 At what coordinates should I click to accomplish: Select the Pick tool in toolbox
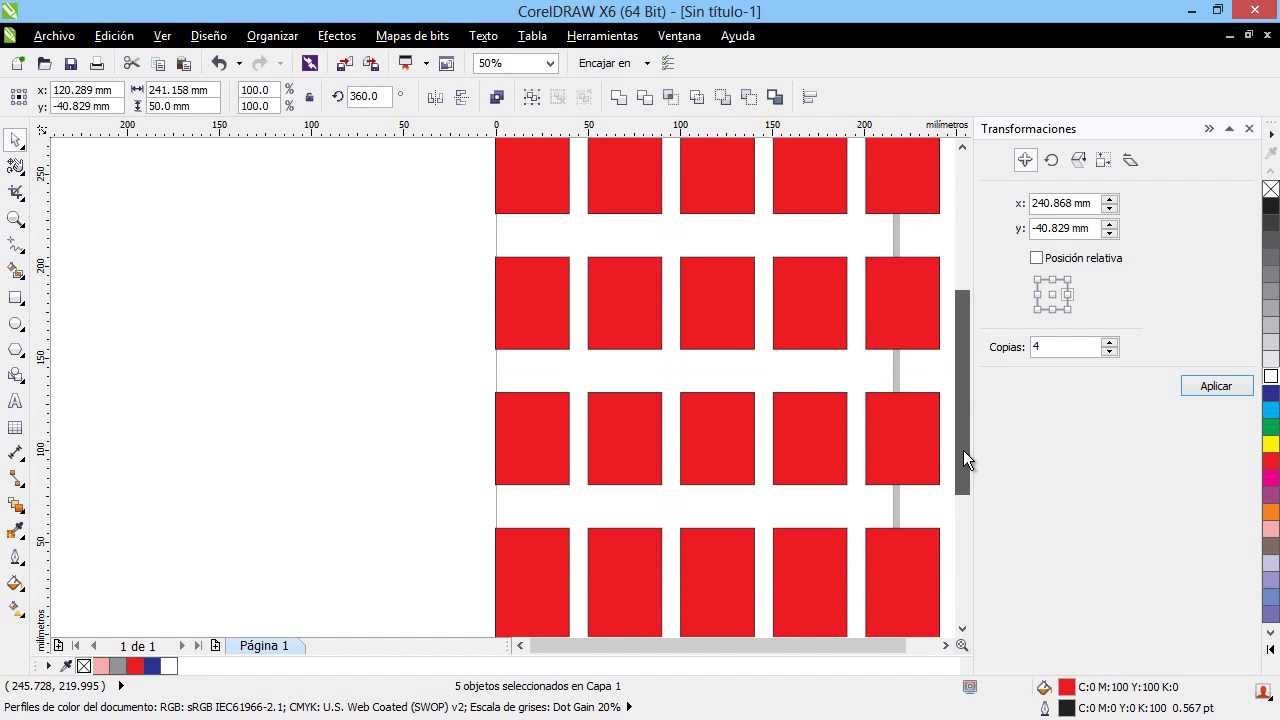(15, 140)
